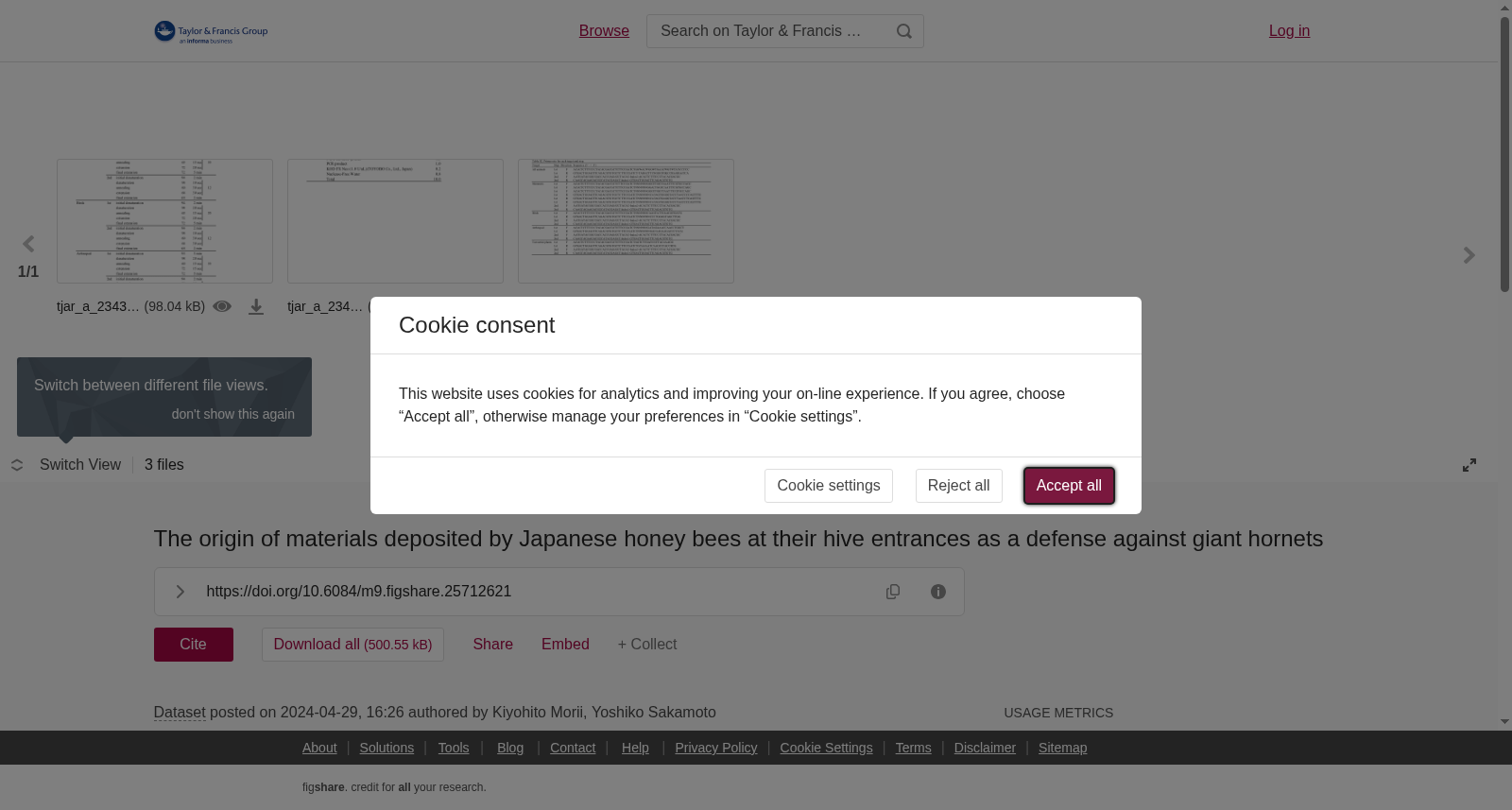Open third file thumbnail

point(626,221)
